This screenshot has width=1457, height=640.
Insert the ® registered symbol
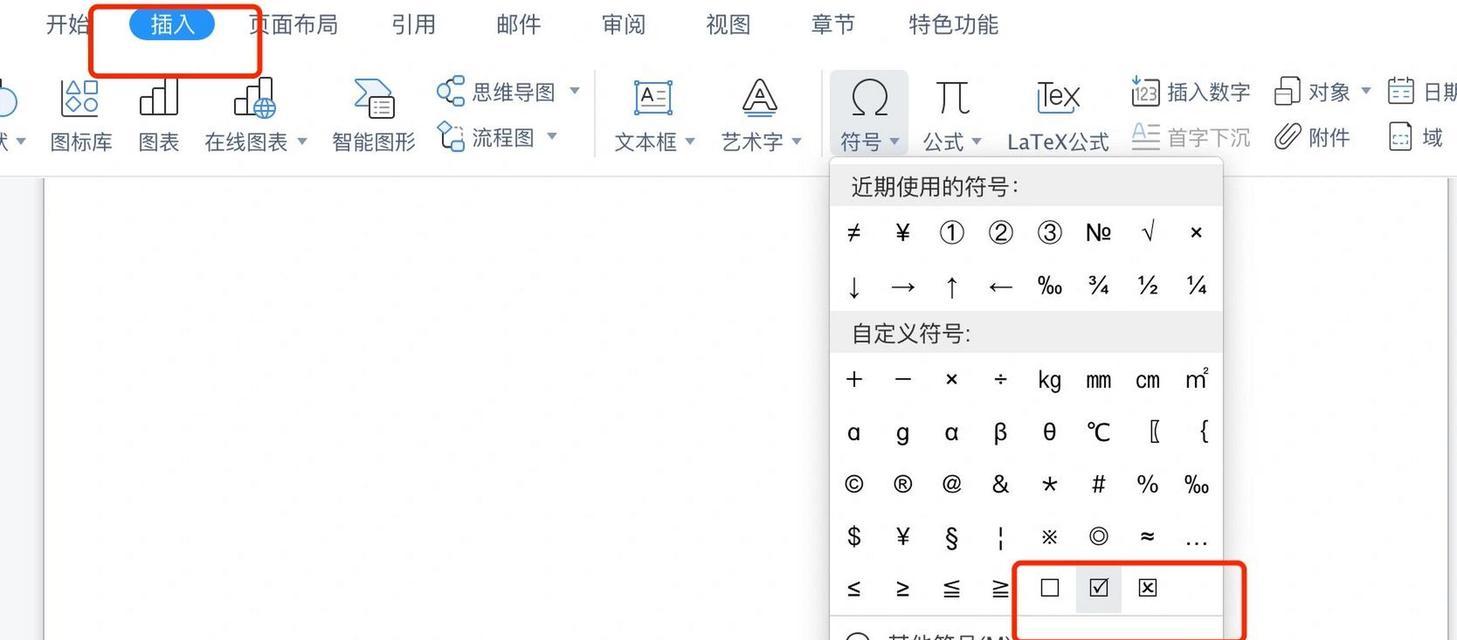pyautogui.click(x=903, y=485)
